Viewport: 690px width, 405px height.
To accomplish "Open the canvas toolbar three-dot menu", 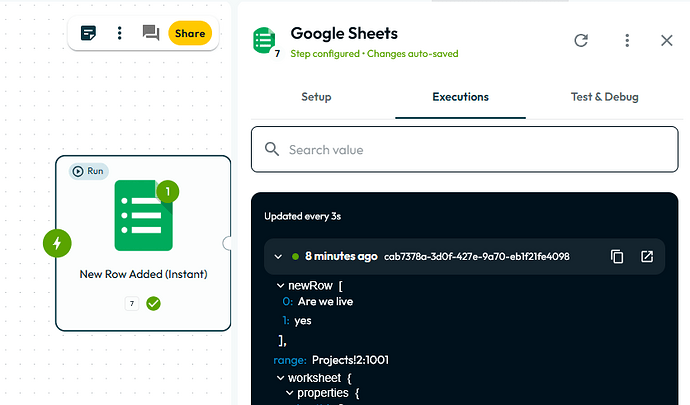I will [x=119, y=33].
